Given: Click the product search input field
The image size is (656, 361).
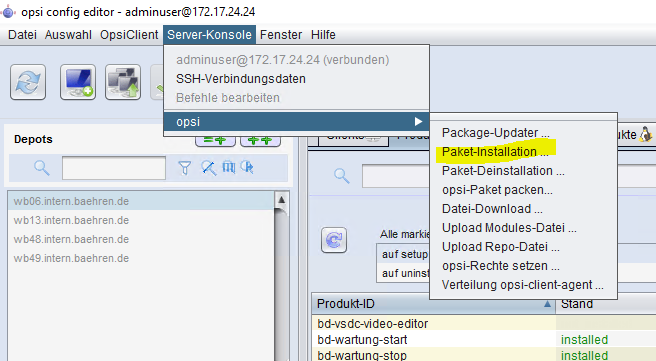Looking at the screenshot, I should coord(509,176).
